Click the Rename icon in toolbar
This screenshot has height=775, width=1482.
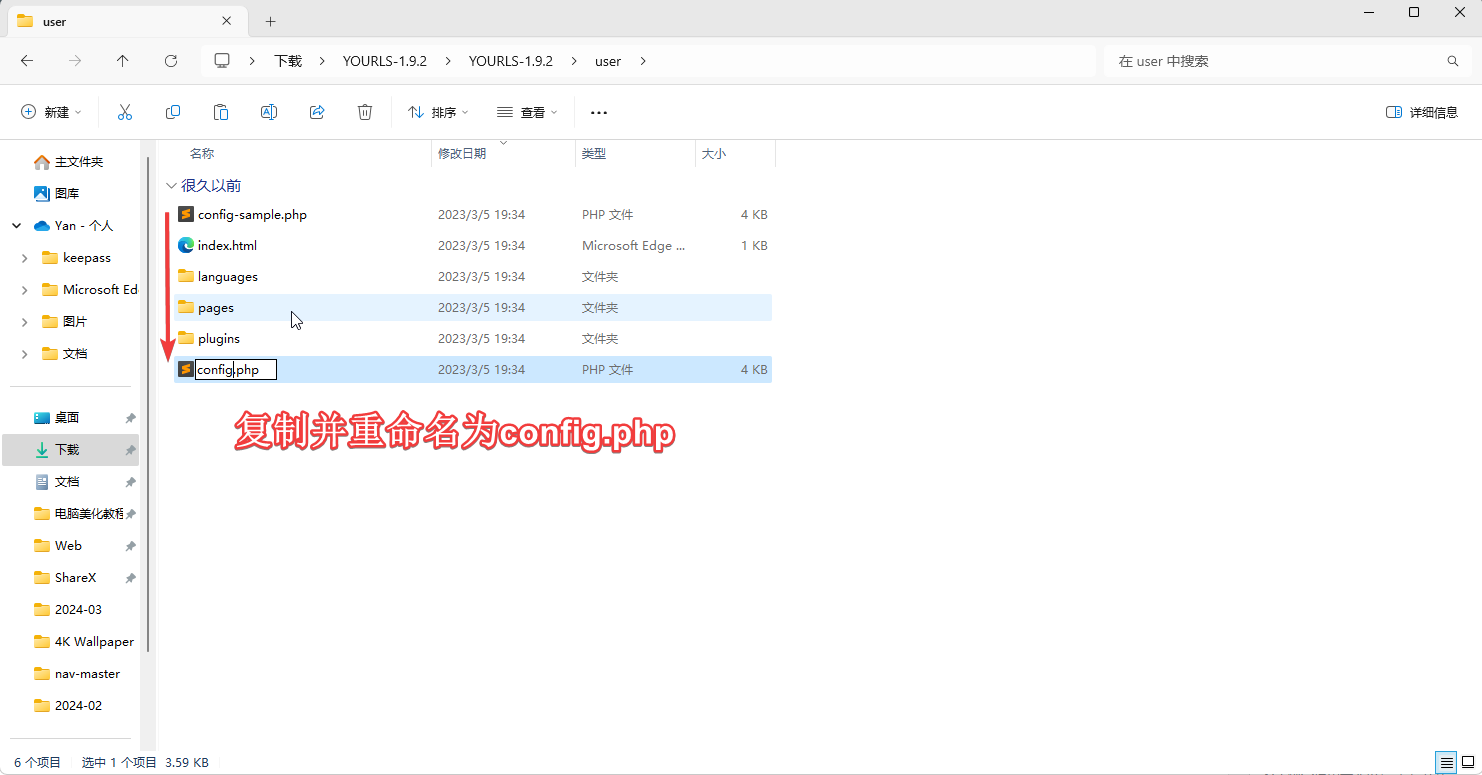pos(269,112)
